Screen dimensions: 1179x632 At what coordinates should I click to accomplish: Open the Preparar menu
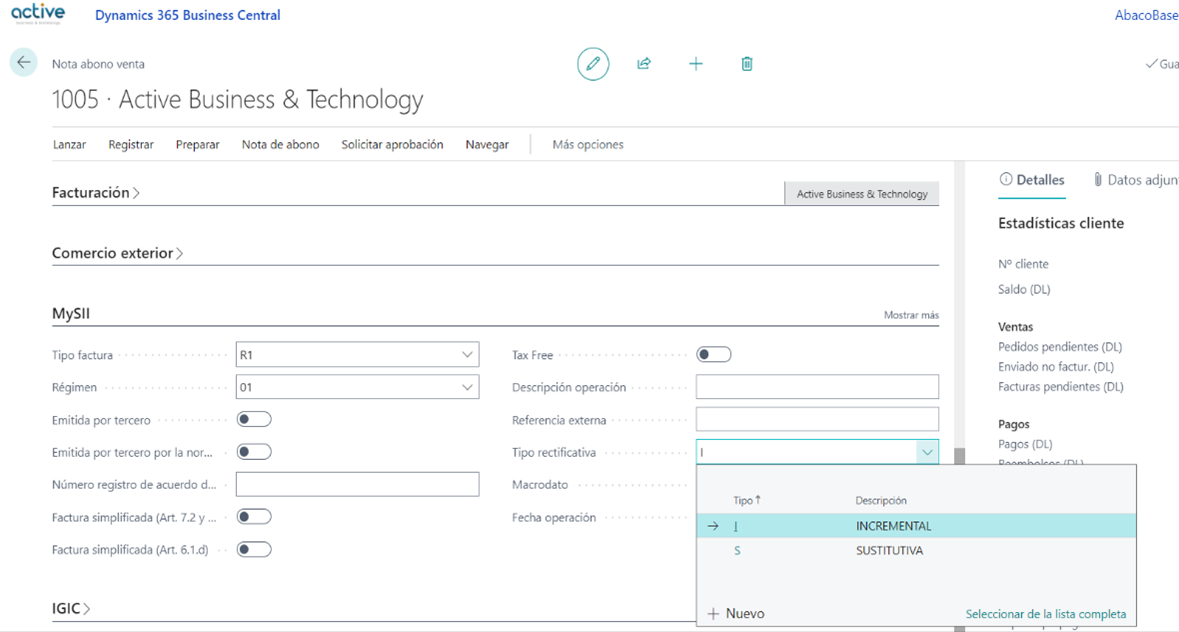(198, 144)
